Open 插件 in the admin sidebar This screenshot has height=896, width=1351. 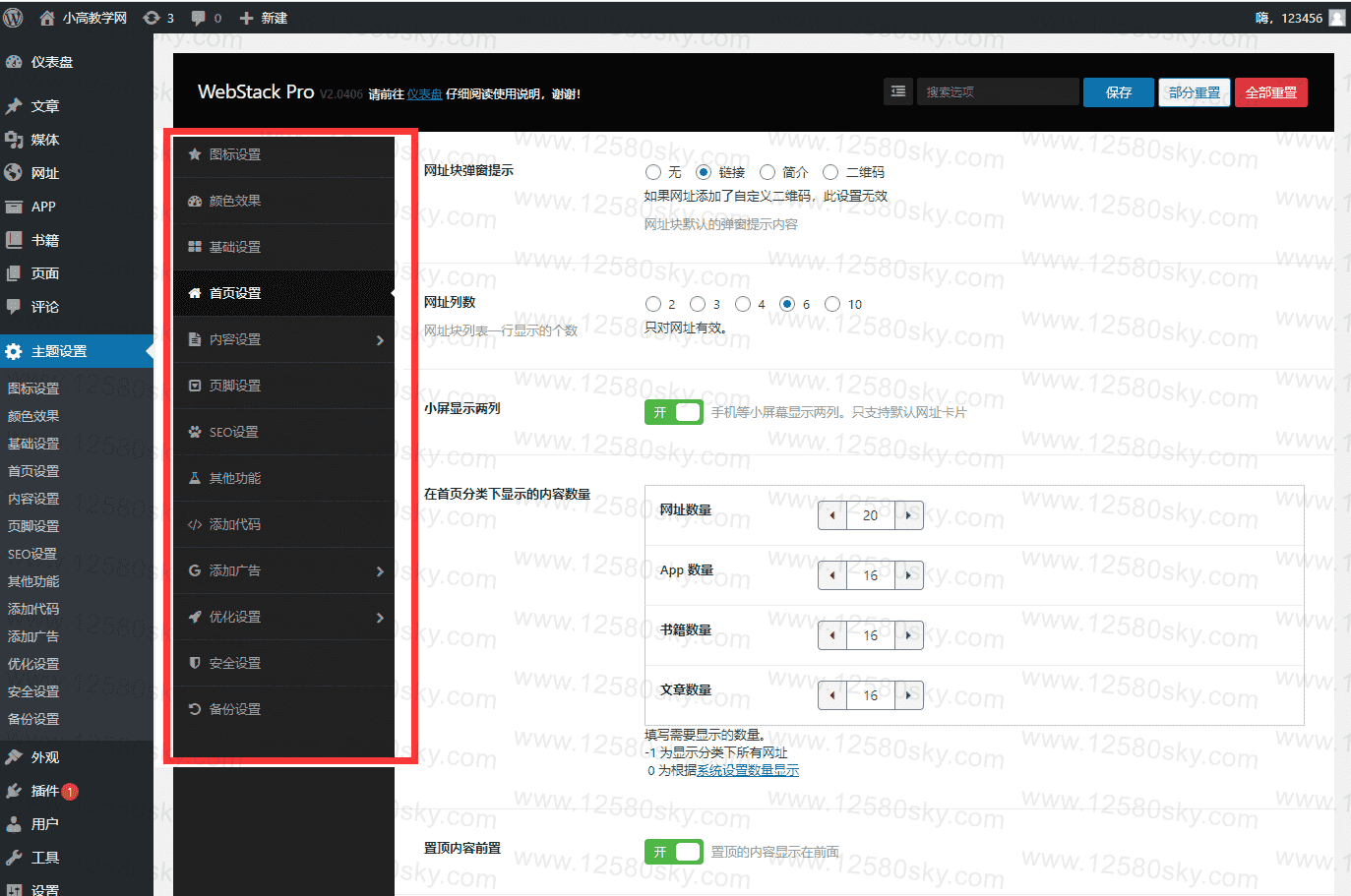point(44,791)
